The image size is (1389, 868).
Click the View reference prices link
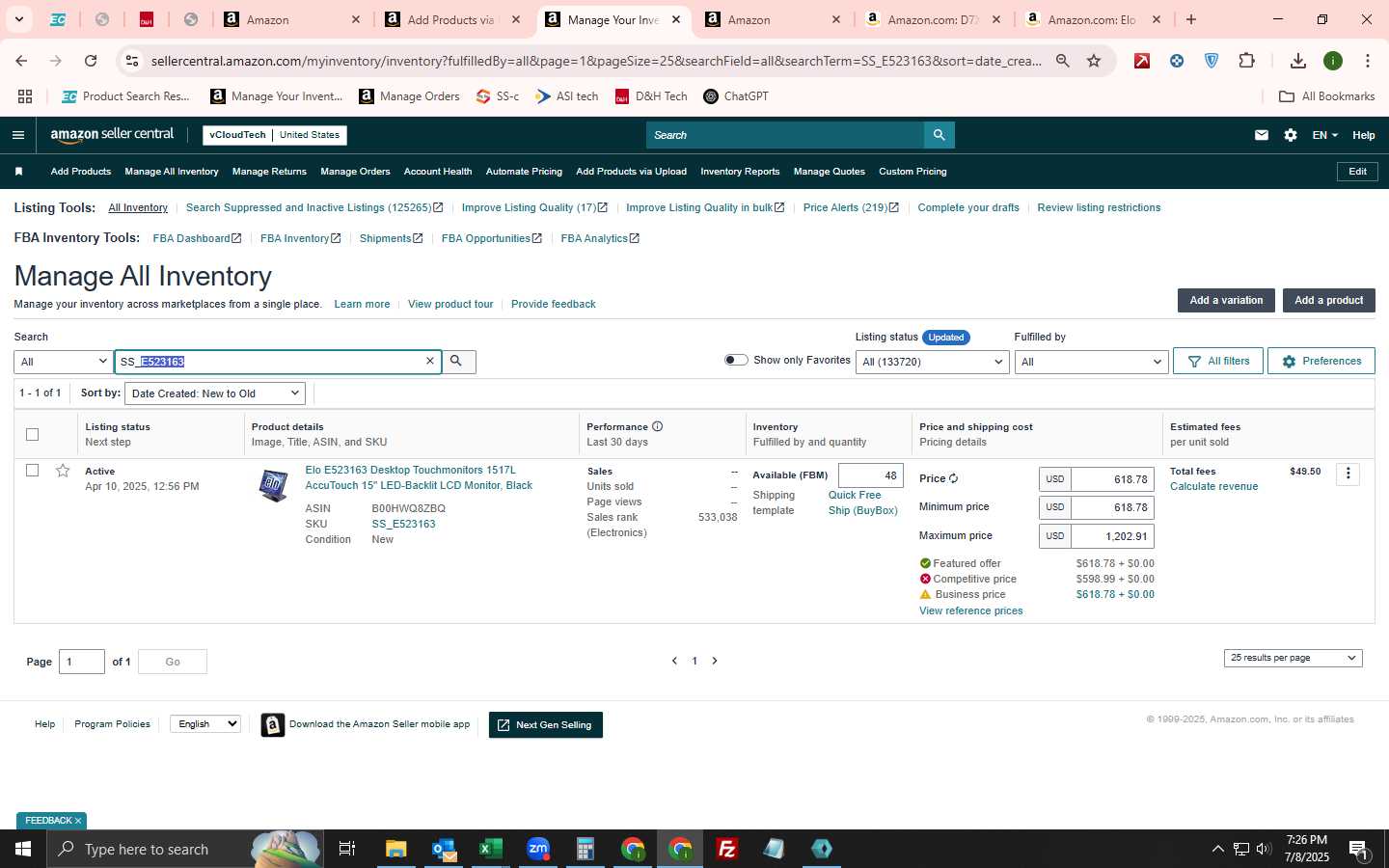[x=970, y=610]
